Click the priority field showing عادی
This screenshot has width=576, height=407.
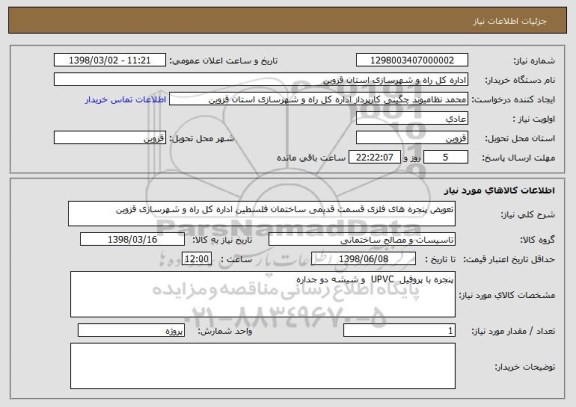pyautogui.click(x=412, y=119)
